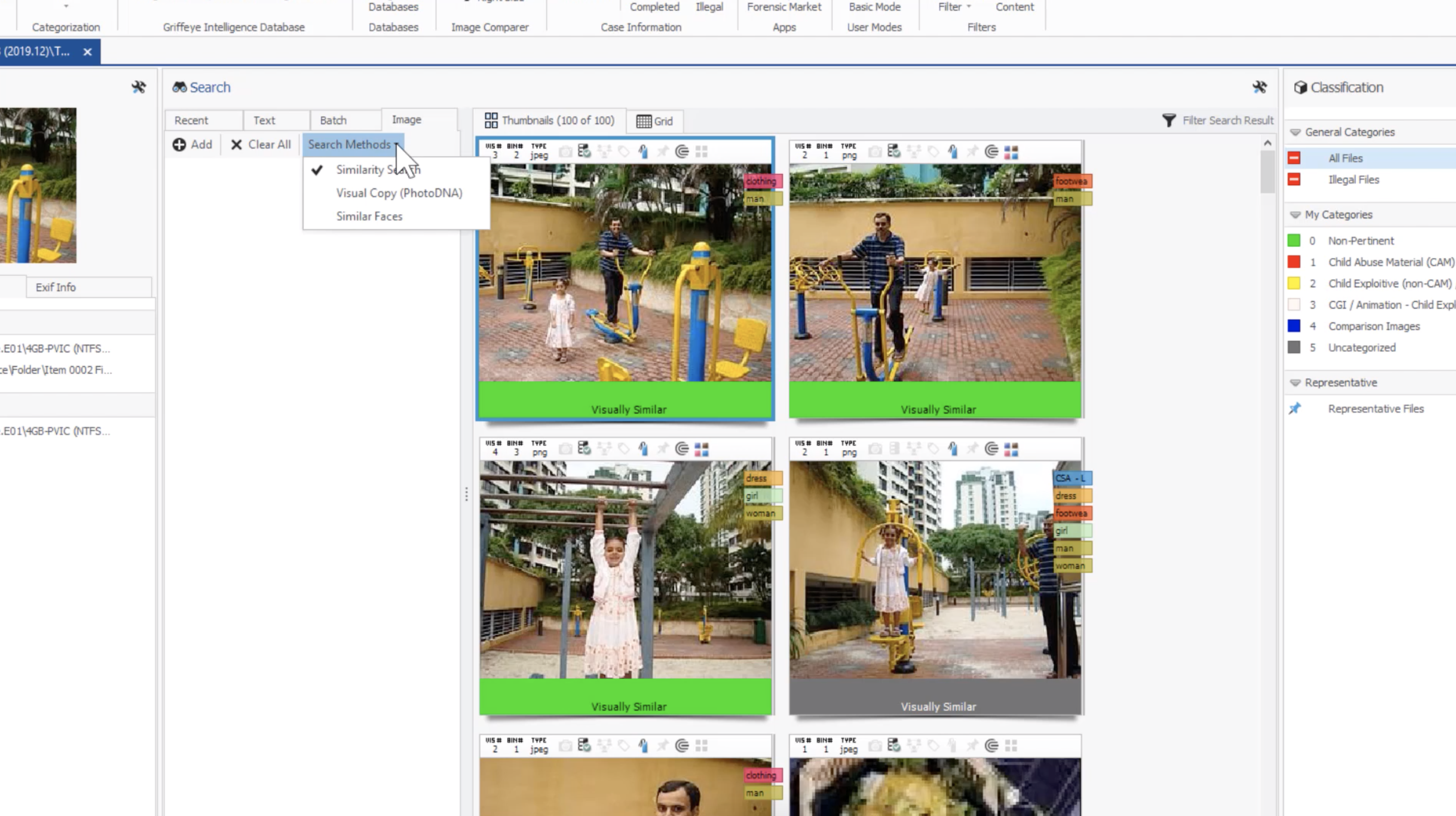The height and width of the screenshot is (816, 1456).
Task: Open the Search Methods dropdown
Action: [x=353, y=144]
